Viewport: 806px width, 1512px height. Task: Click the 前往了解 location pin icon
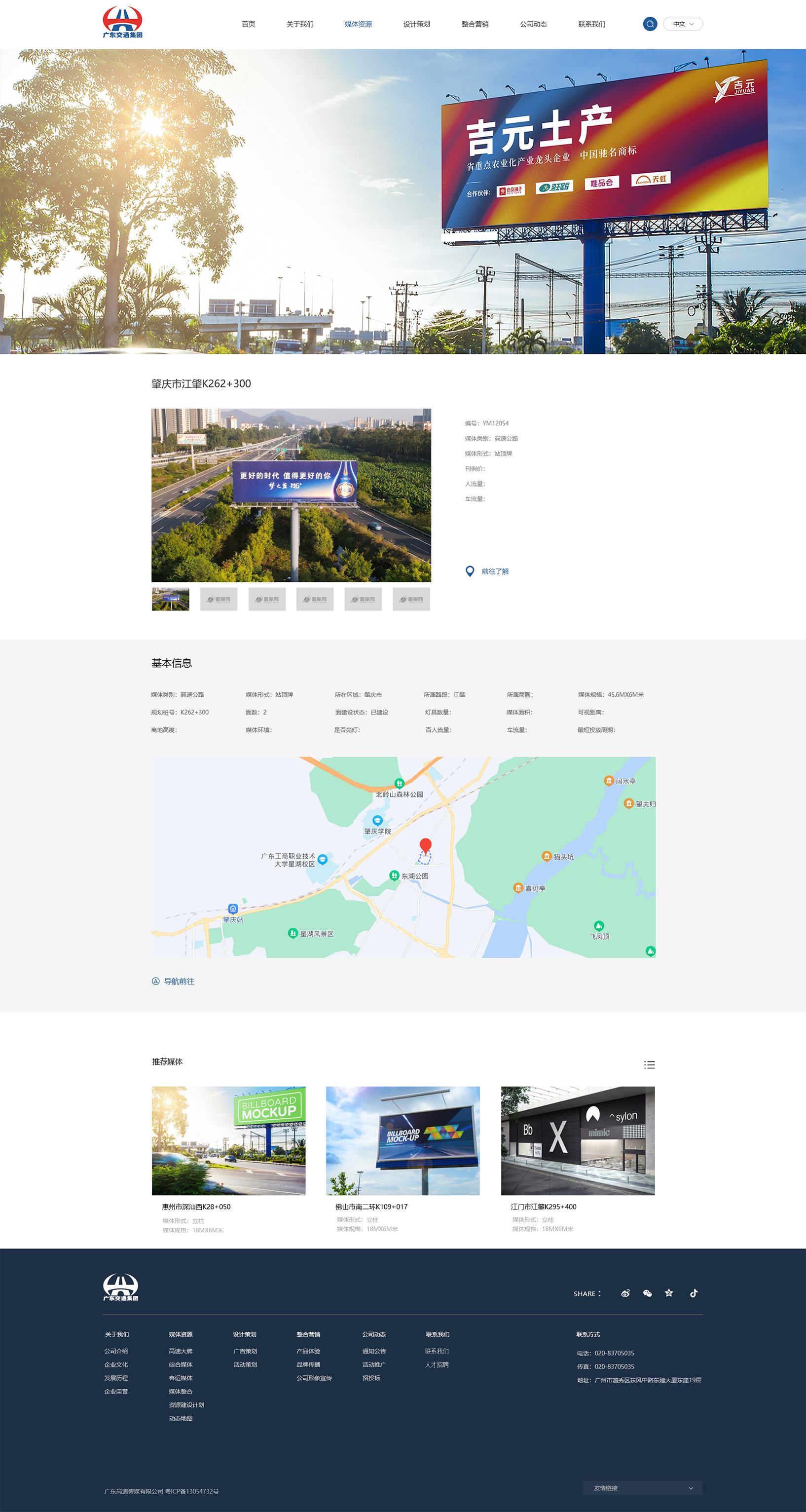coord(470,571)
